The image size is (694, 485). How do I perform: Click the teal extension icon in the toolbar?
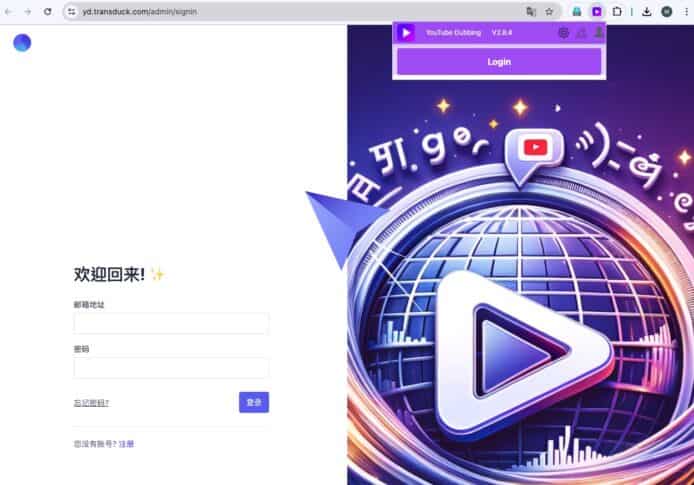pyautogui.click(x=577, y=11)
